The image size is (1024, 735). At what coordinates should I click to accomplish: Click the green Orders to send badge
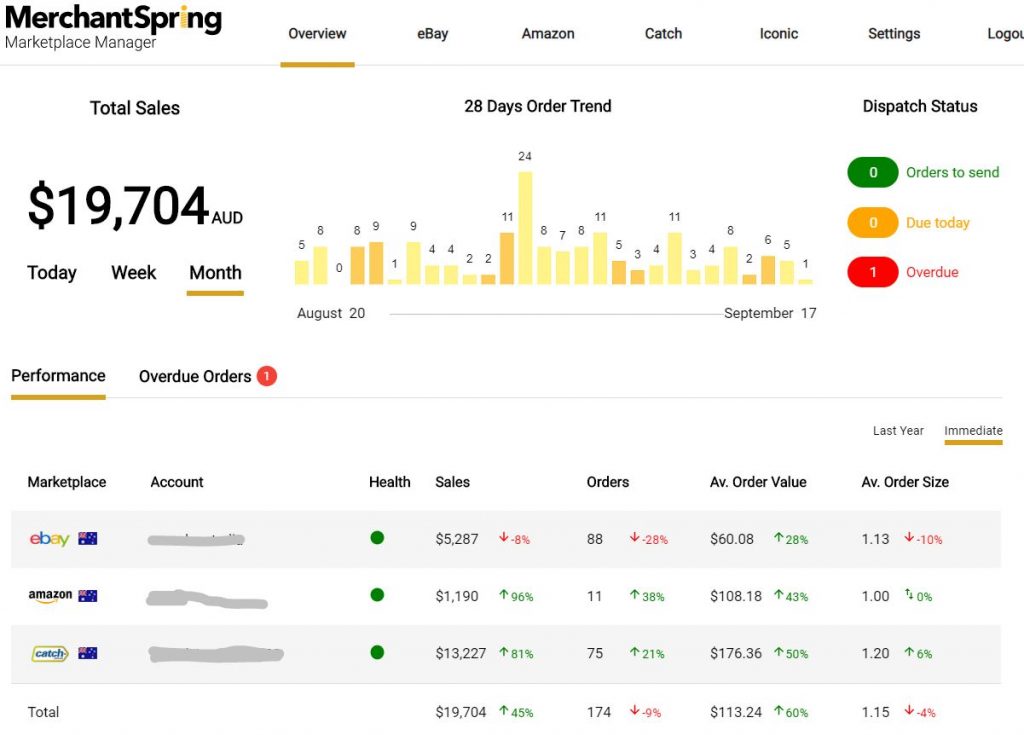click(872, 172)
